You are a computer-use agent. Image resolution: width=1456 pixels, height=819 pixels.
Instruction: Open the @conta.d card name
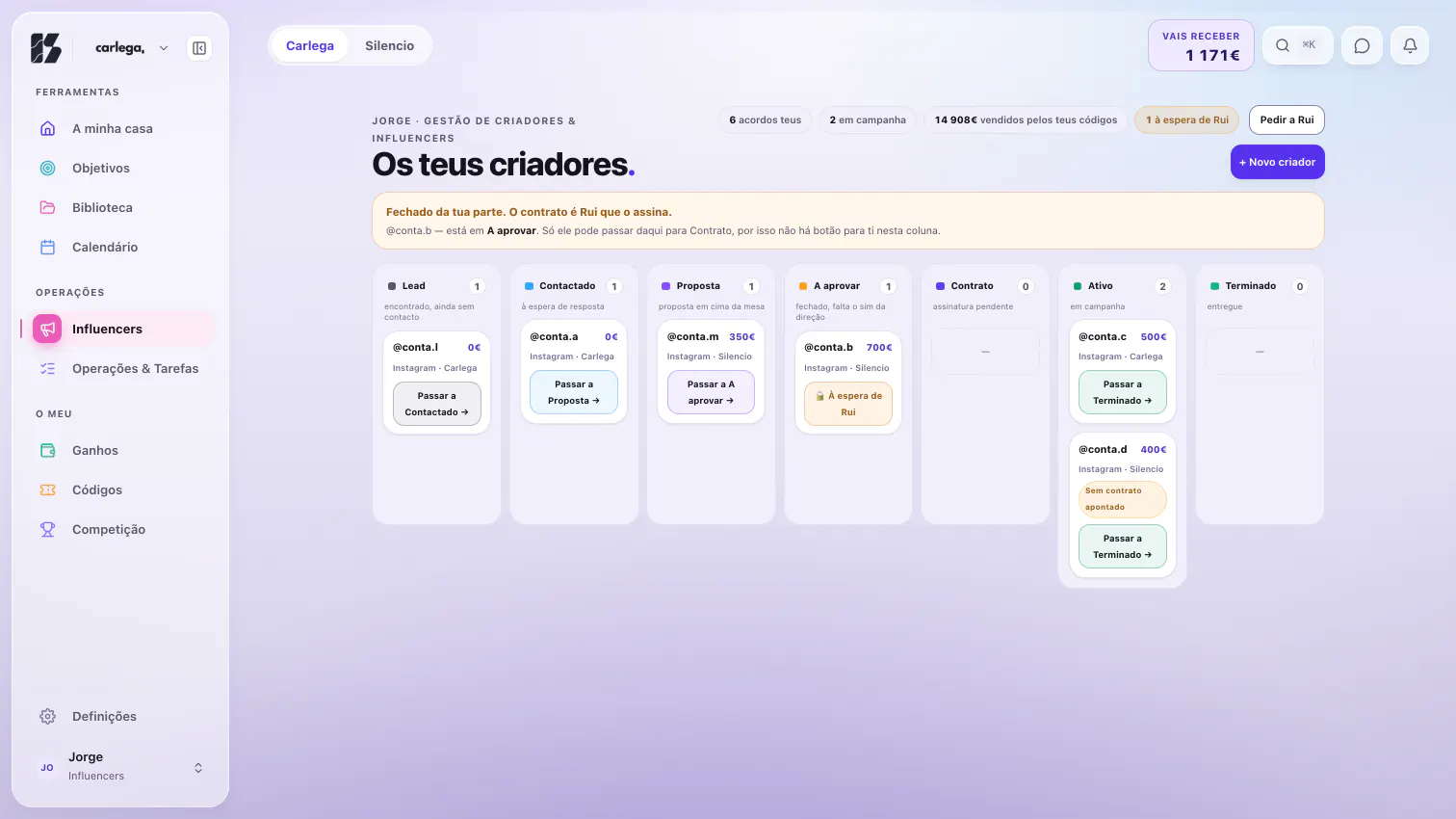point(1103,449)
